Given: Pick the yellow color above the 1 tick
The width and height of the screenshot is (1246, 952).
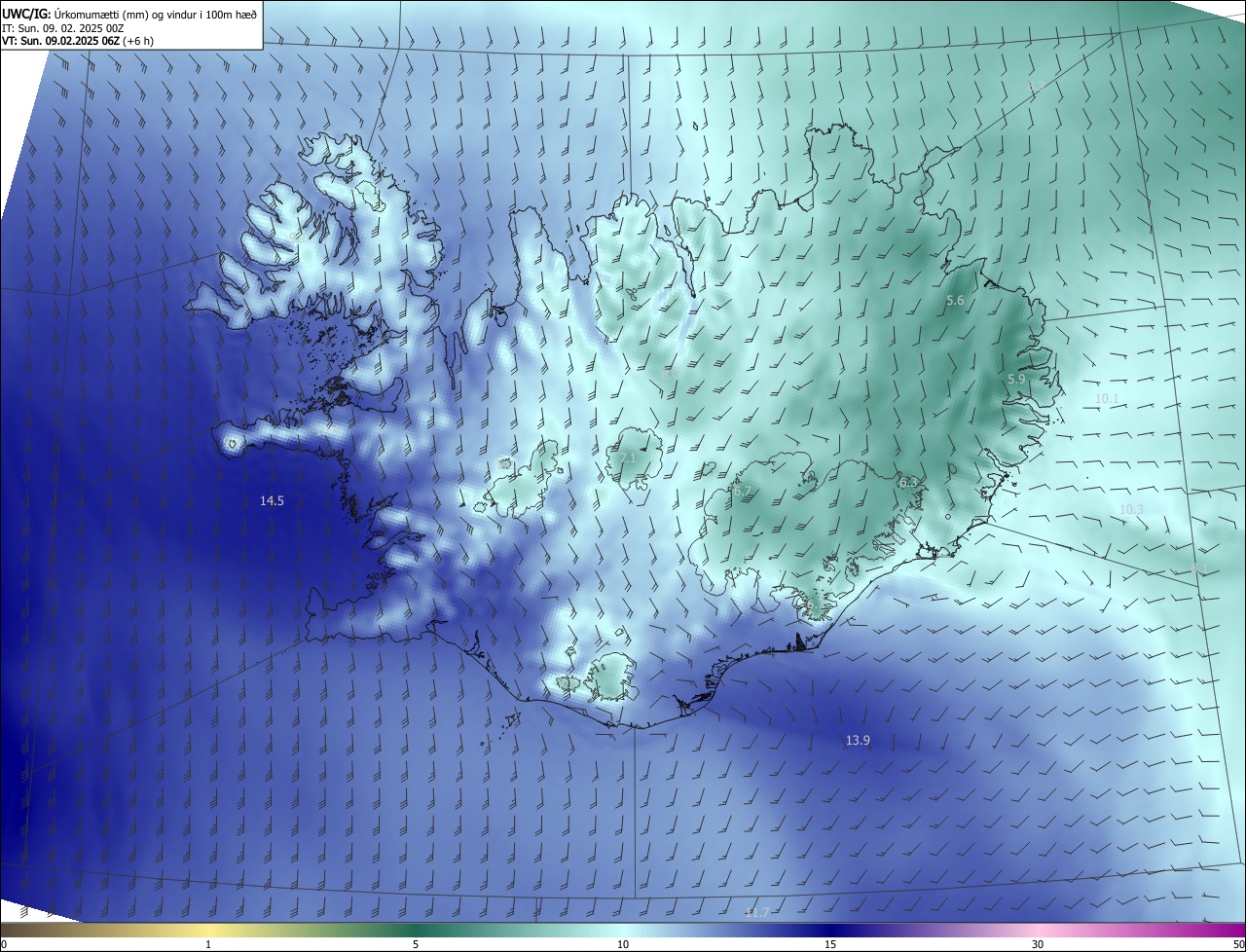Looking at the screenshot, I should (208, 931).
